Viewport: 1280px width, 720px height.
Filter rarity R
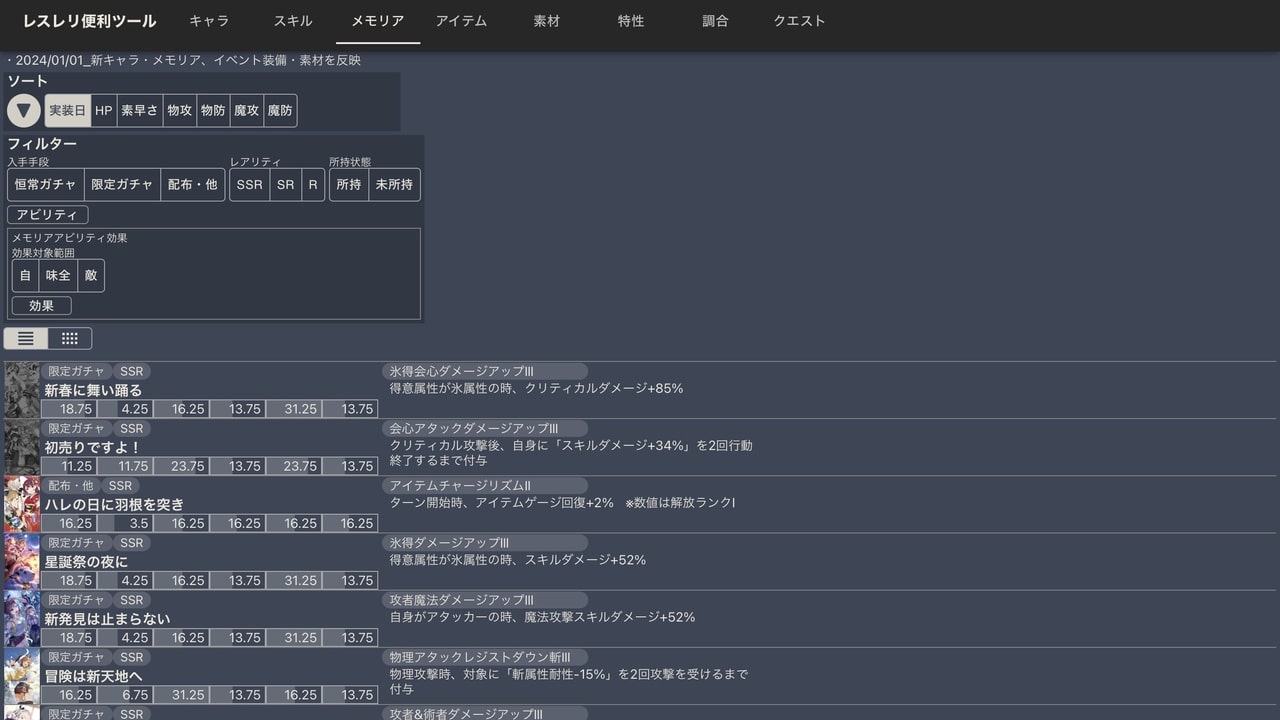click(313, 185)
